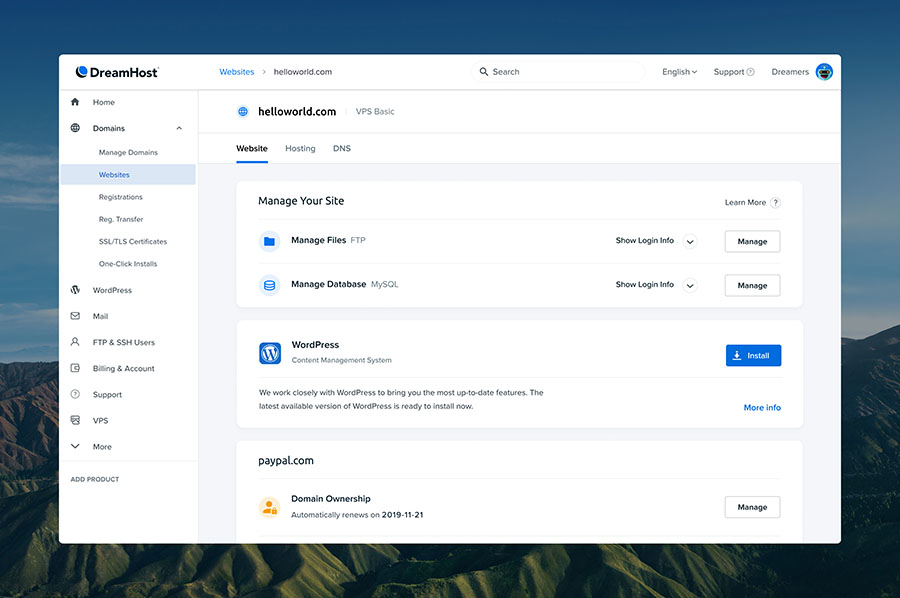900x598 pixels.
Task: Select the Mail icon in sidebar
Action: 74,315
